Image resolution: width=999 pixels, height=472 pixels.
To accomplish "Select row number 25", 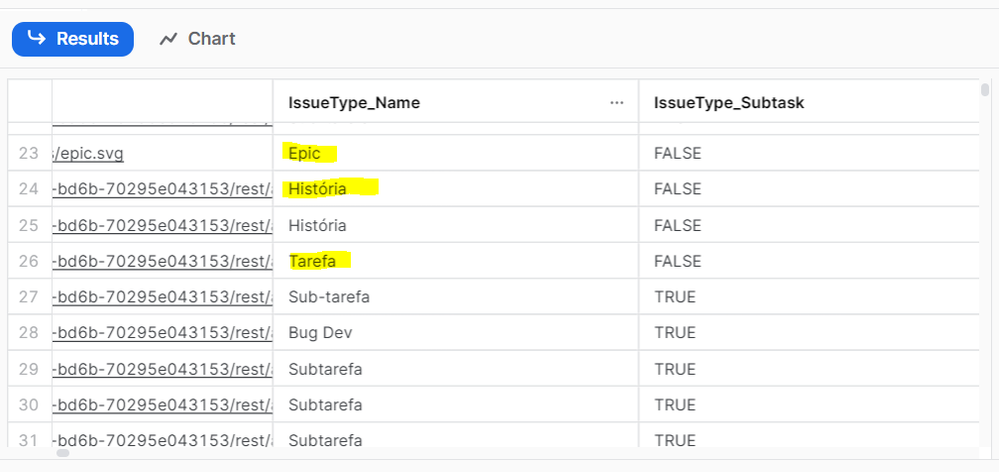I will [29, 225].
